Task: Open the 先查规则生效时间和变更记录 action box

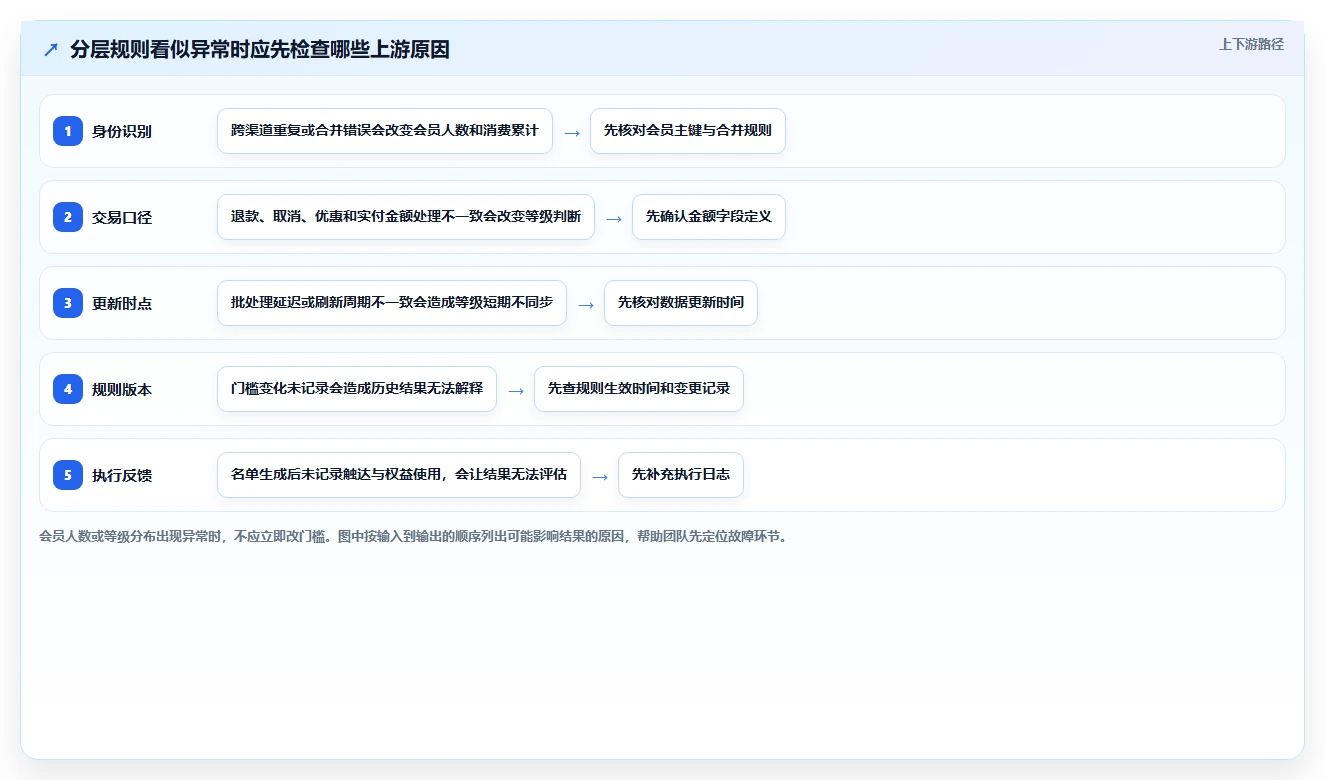Action: pyautogui.click(x=639, y=389)
